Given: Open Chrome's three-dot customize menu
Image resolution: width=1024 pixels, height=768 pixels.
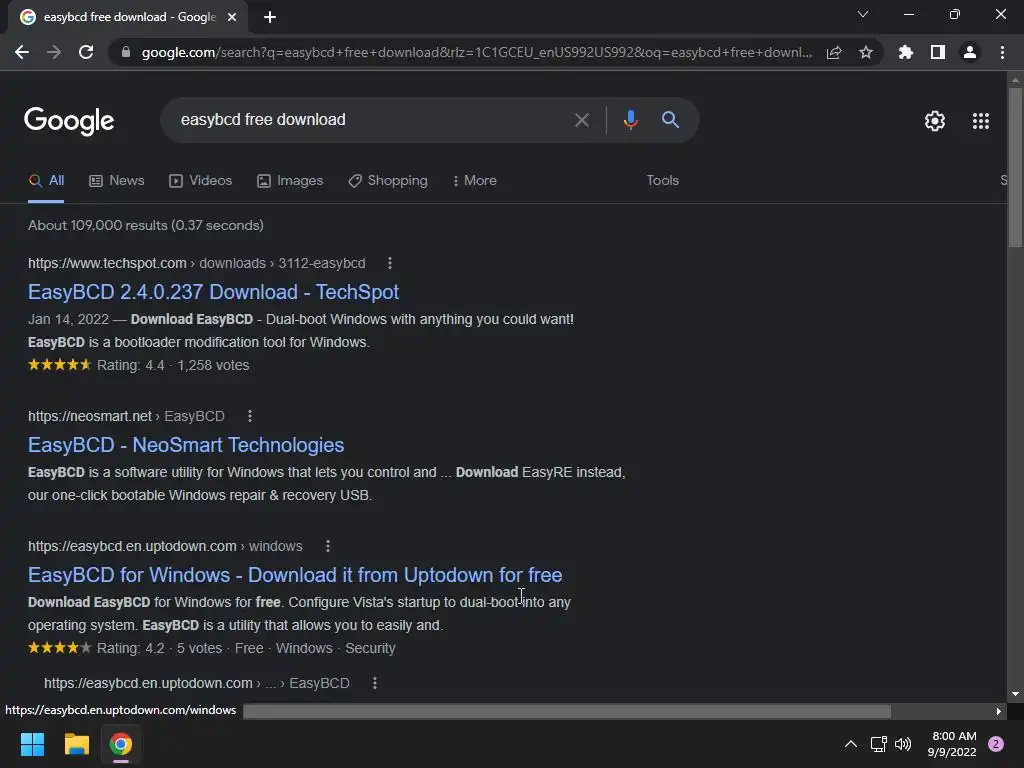Looking at the screenshot, I should pyautogui.click(x=1002, y=52).
